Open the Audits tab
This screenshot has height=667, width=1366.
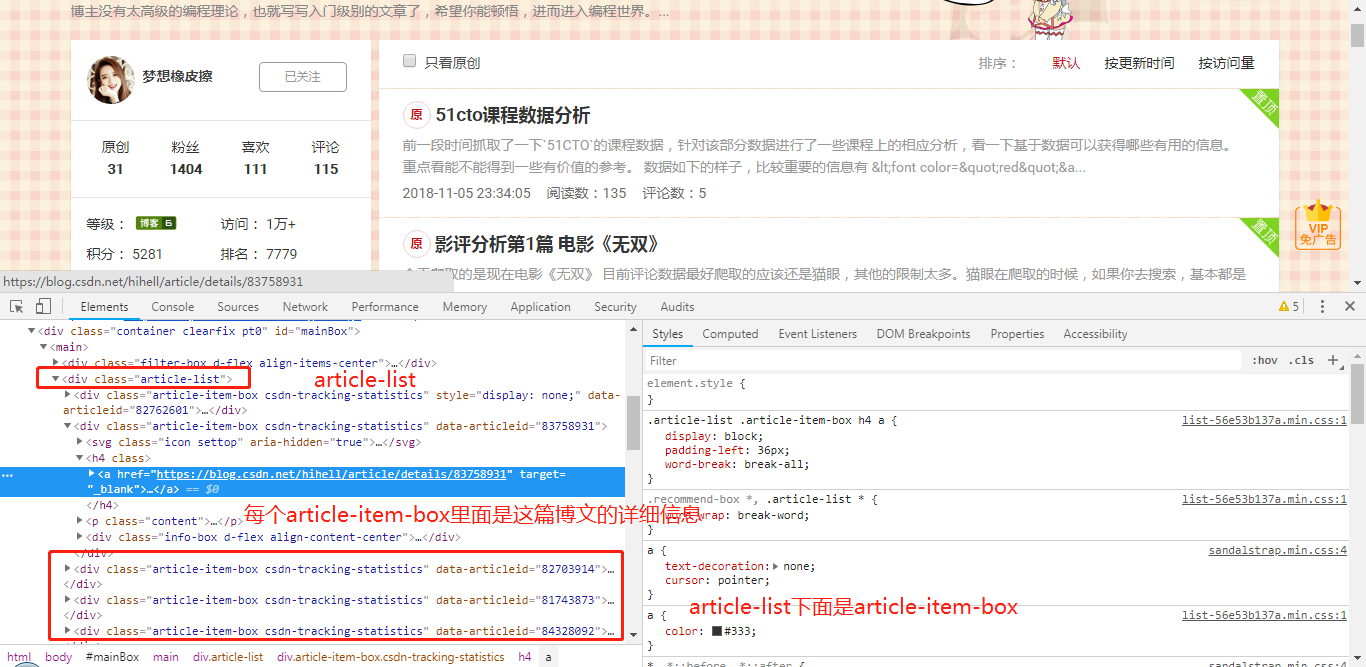pos(677,307)
